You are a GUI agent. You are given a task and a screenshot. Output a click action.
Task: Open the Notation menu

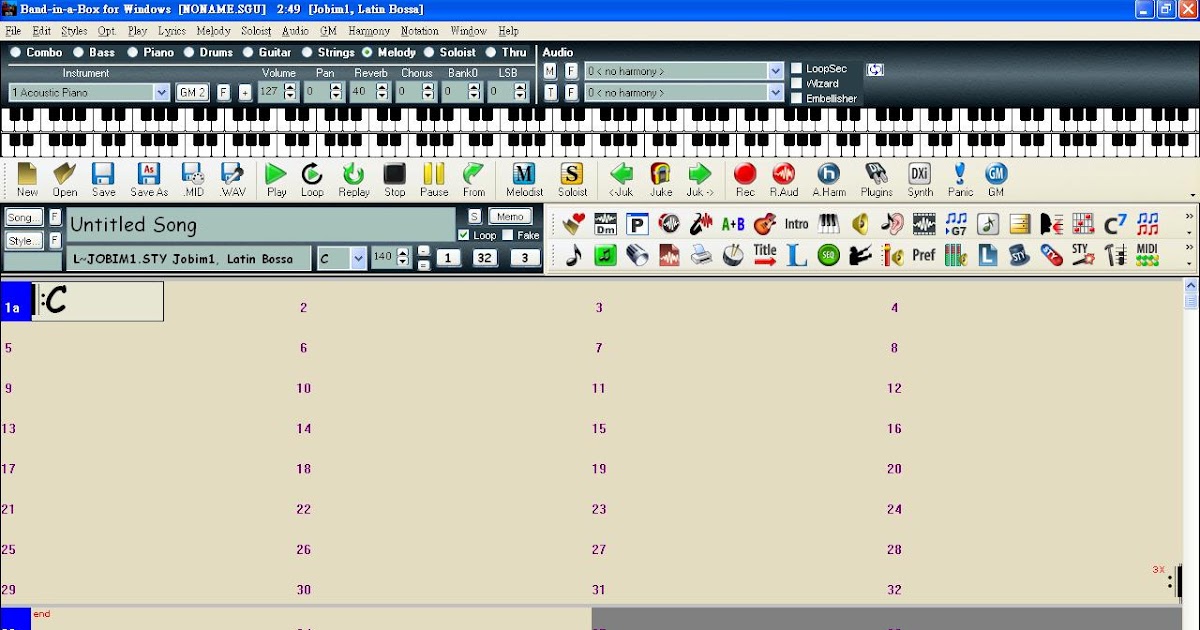[x=420, y=31]
